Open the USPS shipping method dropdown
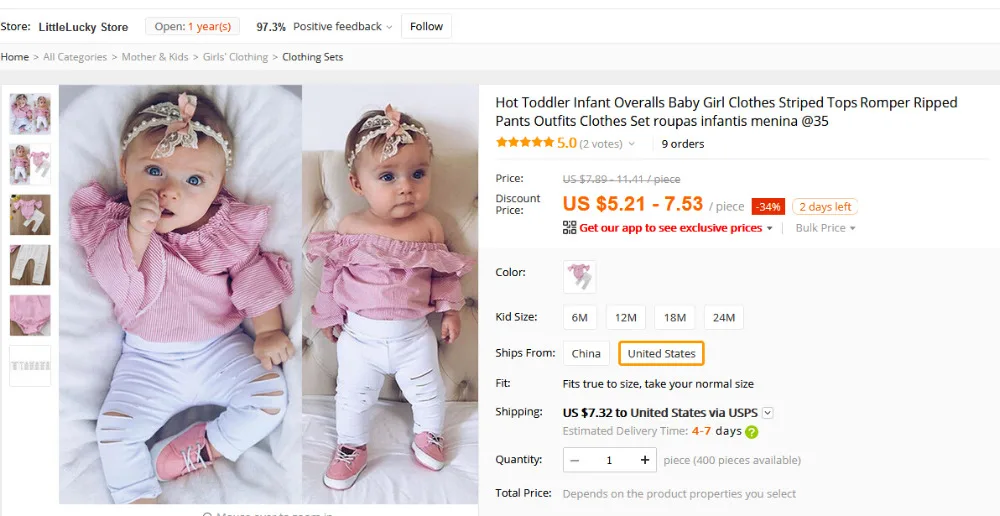 tap(768, 413)
